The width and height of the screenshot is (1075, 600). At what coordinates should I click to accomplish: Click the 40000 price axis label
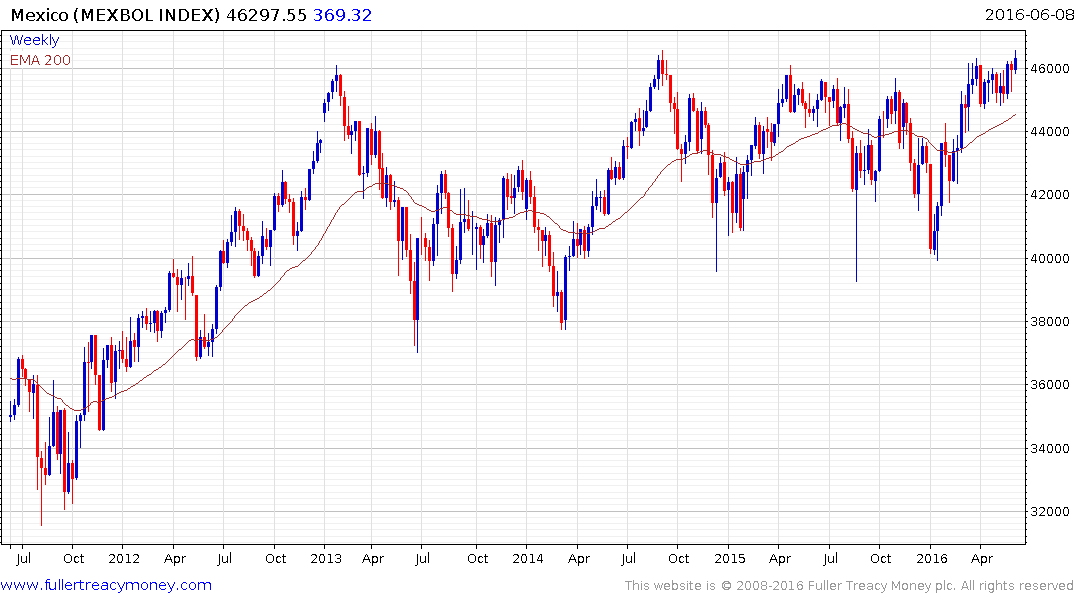point(1050,259)
